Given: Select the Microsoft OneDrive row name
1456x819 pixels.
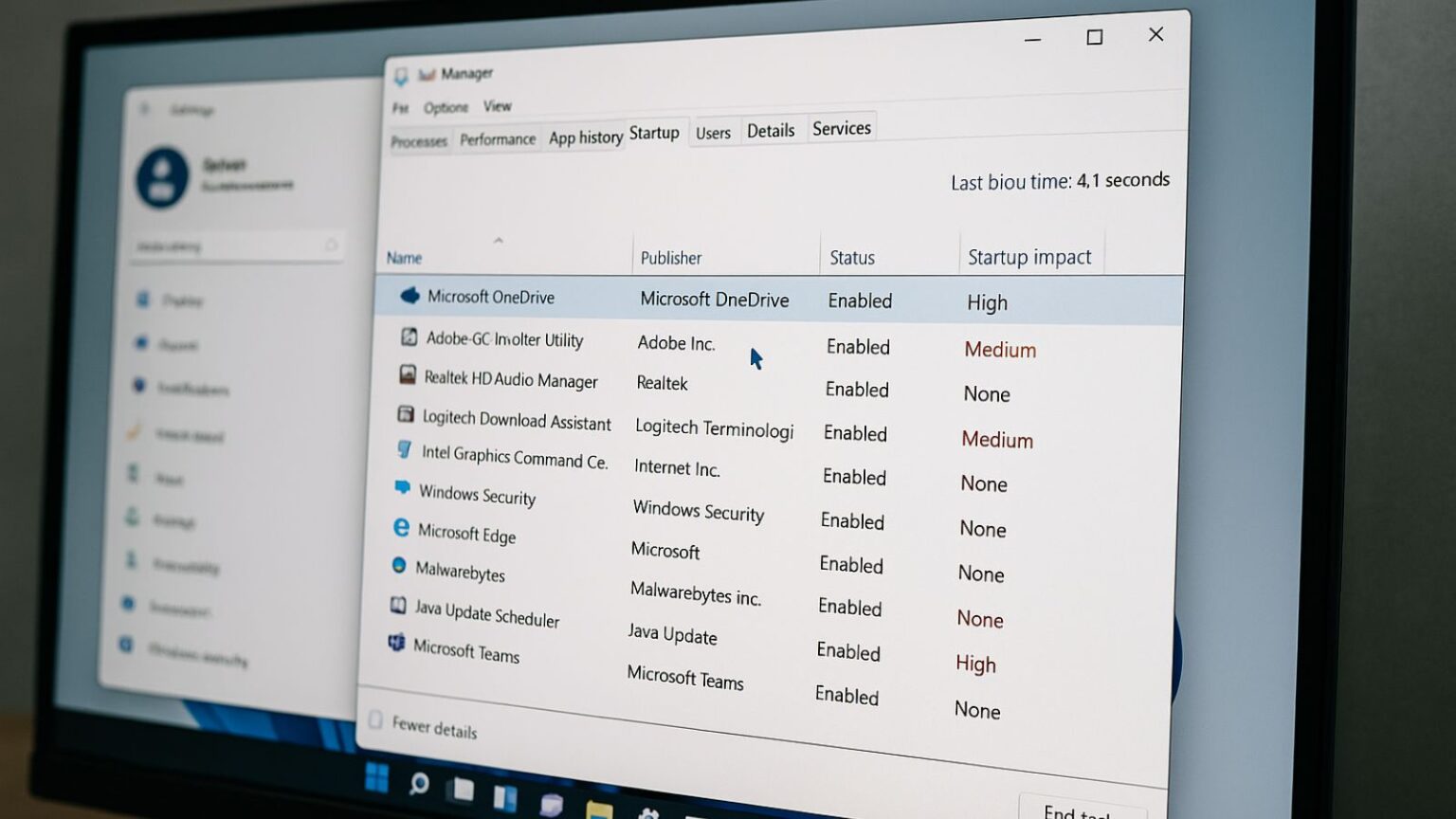Looking at the screenshot, I should click(491, 297).
